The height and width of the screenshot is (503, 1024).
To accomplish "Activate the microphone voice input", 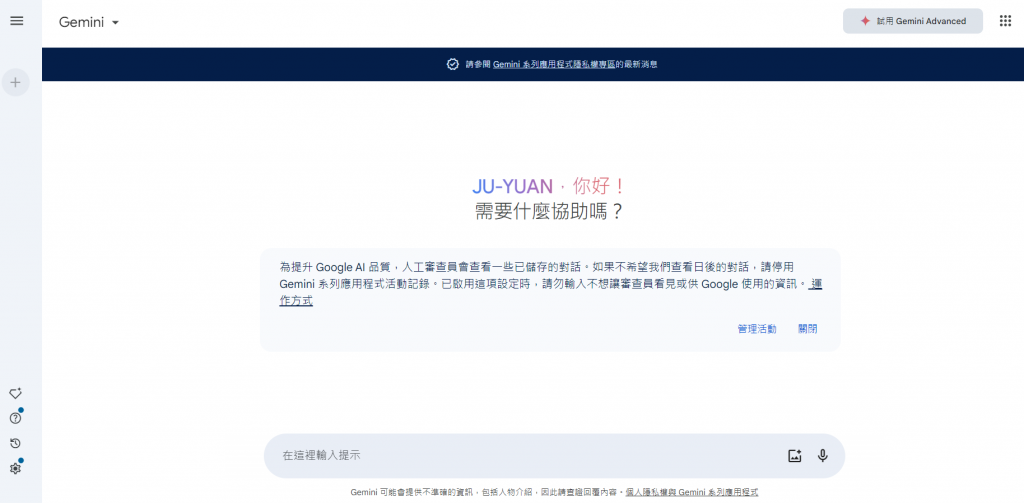I will click(823, 456).
